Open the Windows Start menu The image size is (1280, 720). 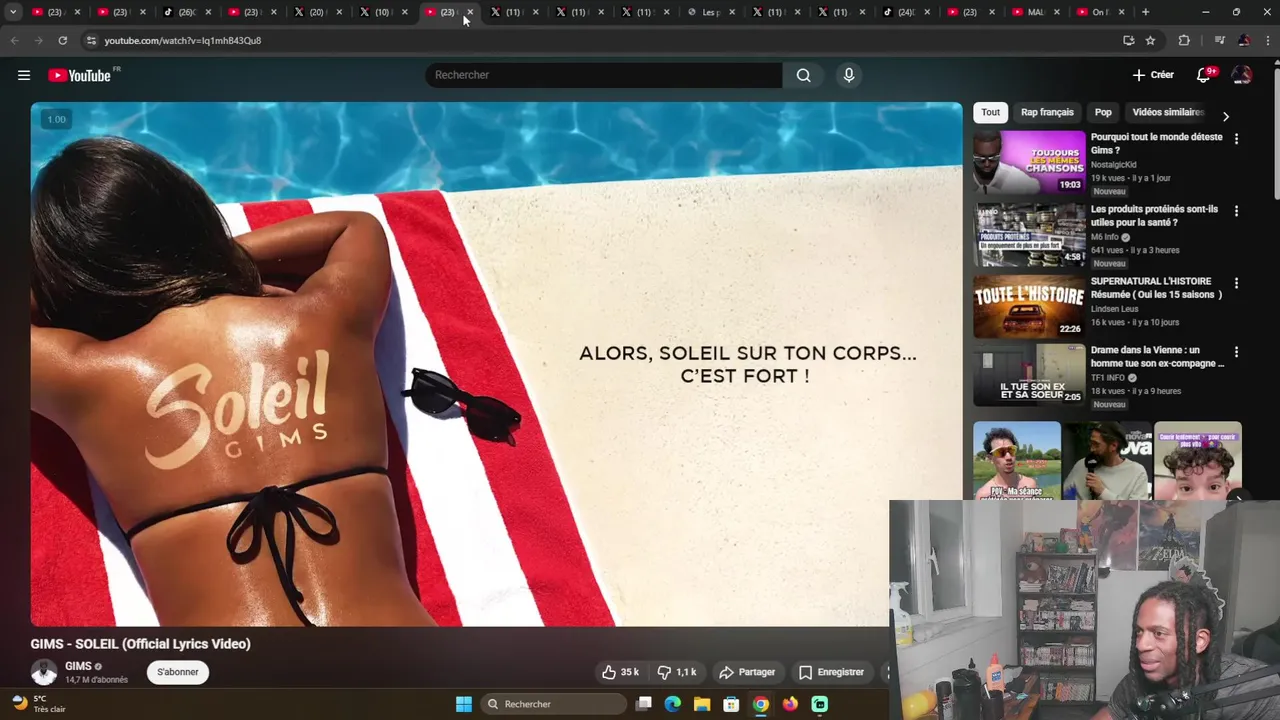click(464, 704)
